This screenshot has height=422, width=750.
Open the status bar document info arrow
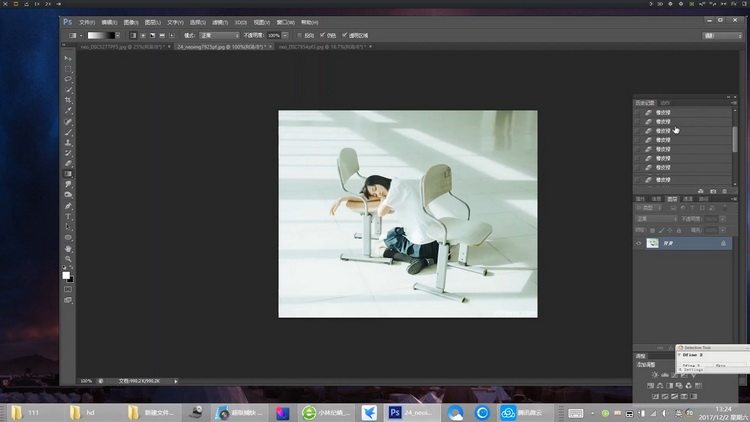(x=176, y=381)
